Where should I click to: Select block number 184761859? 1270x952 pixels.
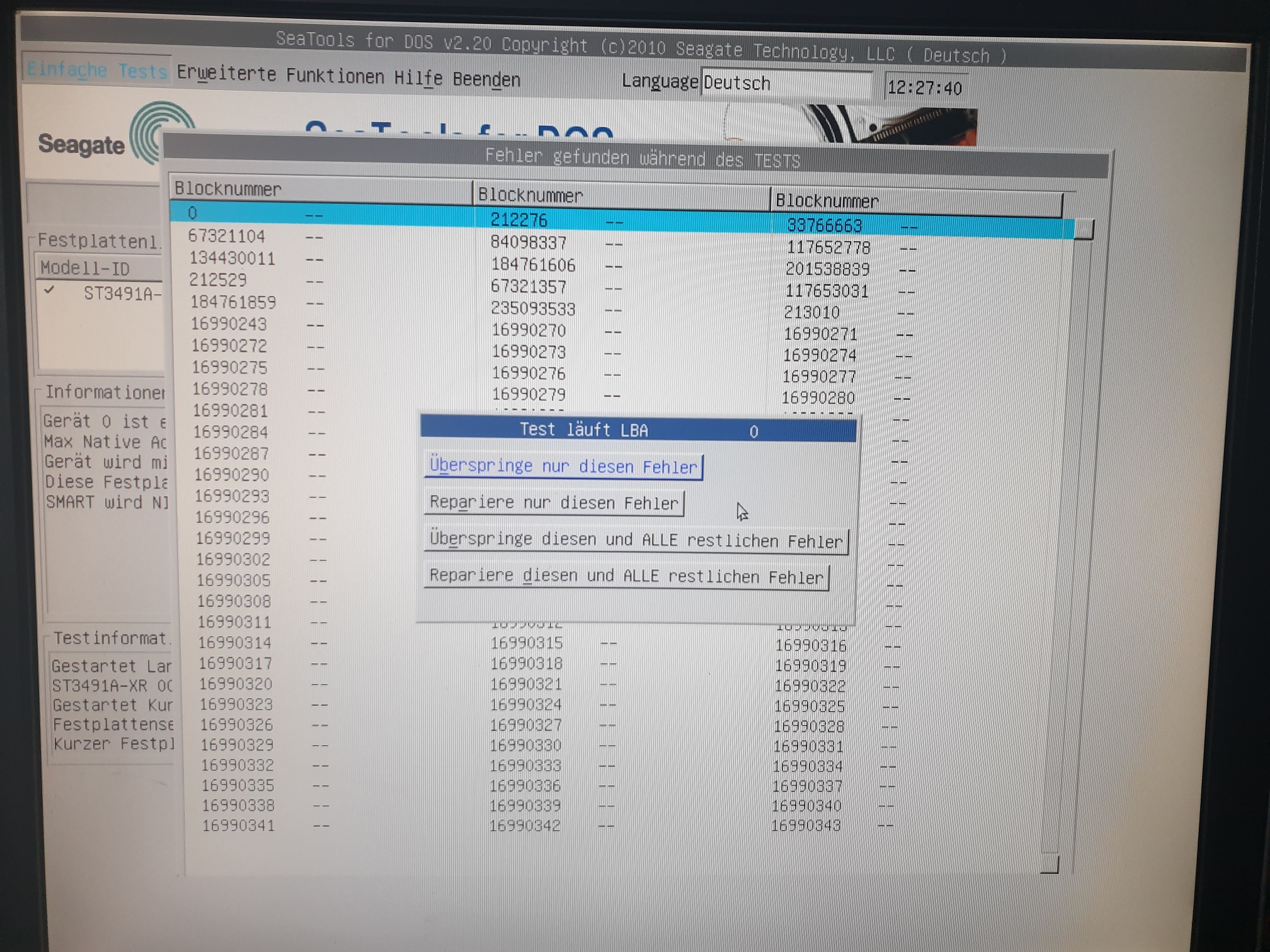[233, 302]
